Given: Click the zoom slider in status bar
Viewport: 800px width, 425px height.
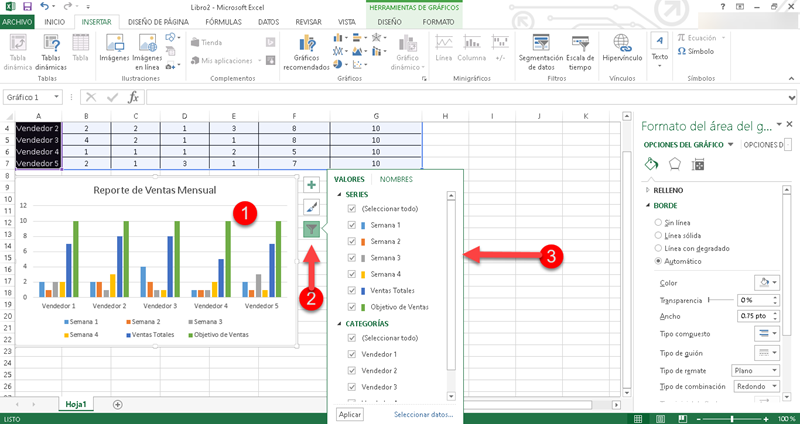Looking at the screenshot, I should point(732,419).
